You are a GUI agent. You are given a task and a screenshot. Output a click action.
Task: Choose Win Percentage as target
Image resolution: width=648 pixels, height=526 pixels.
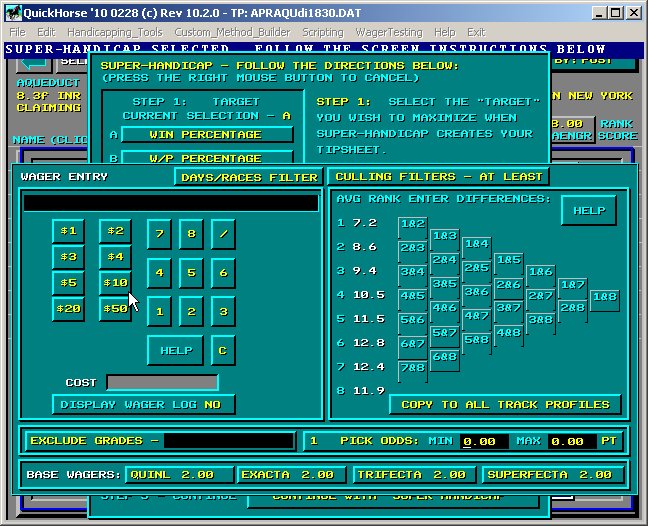coord(206,135)
